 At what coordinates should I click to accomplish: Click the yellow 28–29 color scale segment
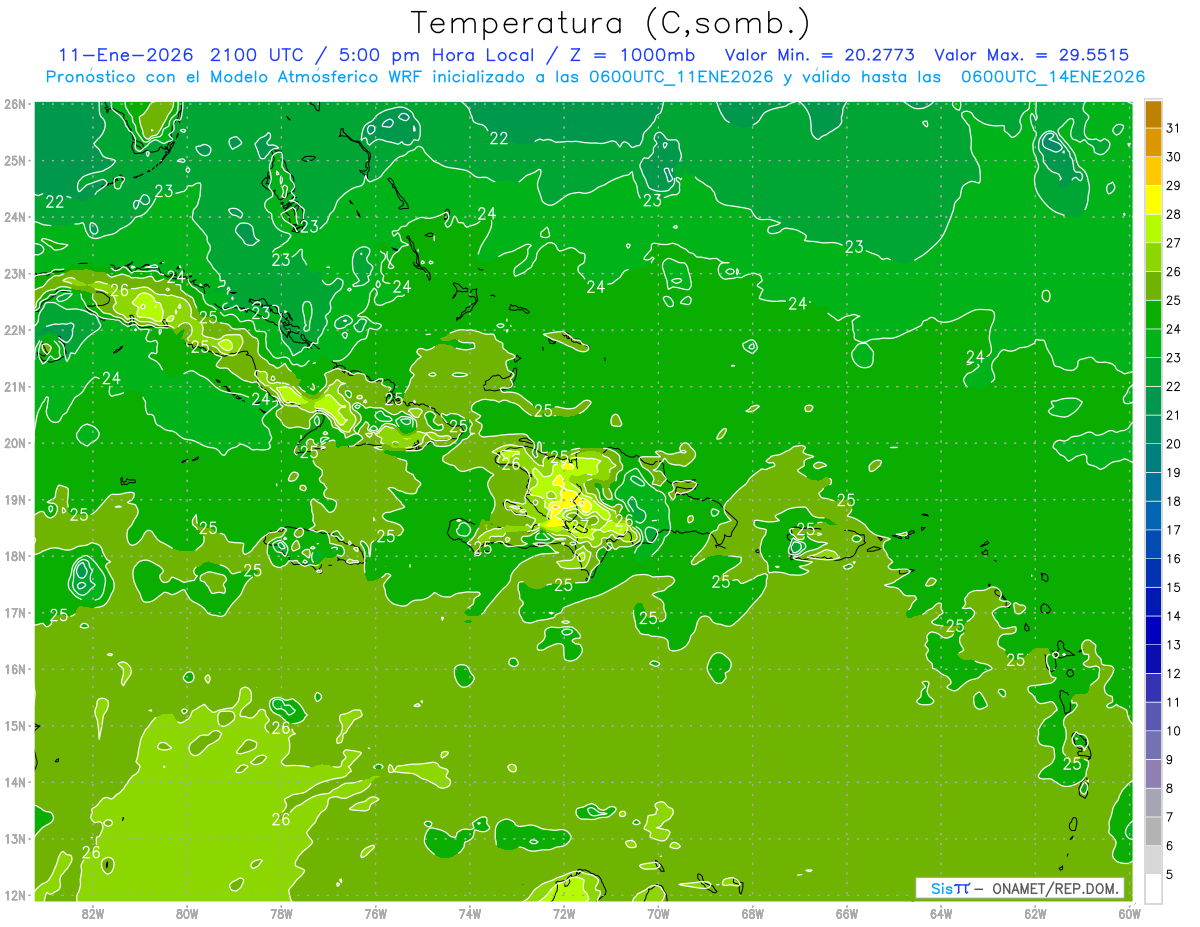1153,200
